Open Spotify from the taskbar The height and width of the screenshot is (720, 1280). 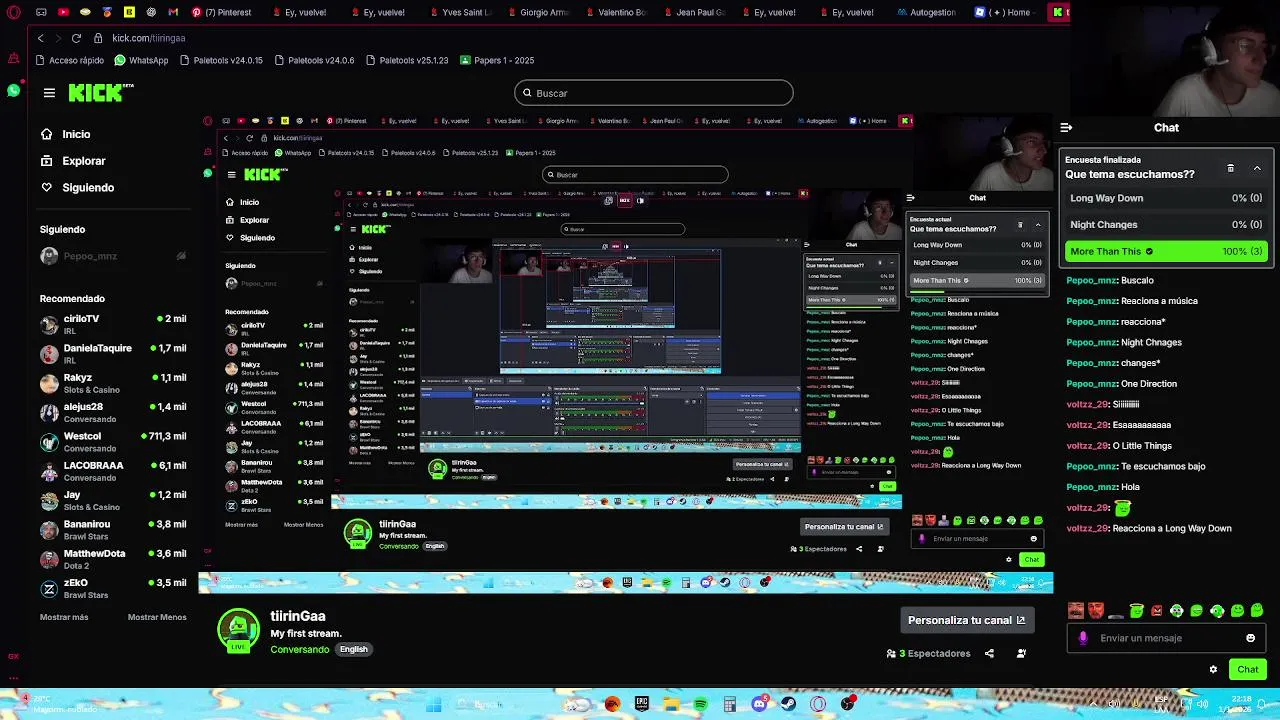pyautogui.click(x=700, y=704)
